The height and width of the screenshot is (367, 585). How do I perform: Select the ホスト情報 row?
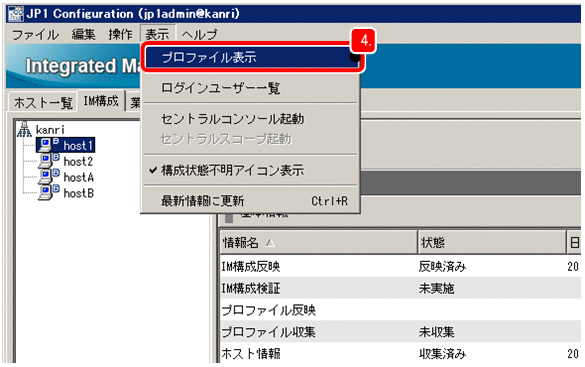pos(400,353)
